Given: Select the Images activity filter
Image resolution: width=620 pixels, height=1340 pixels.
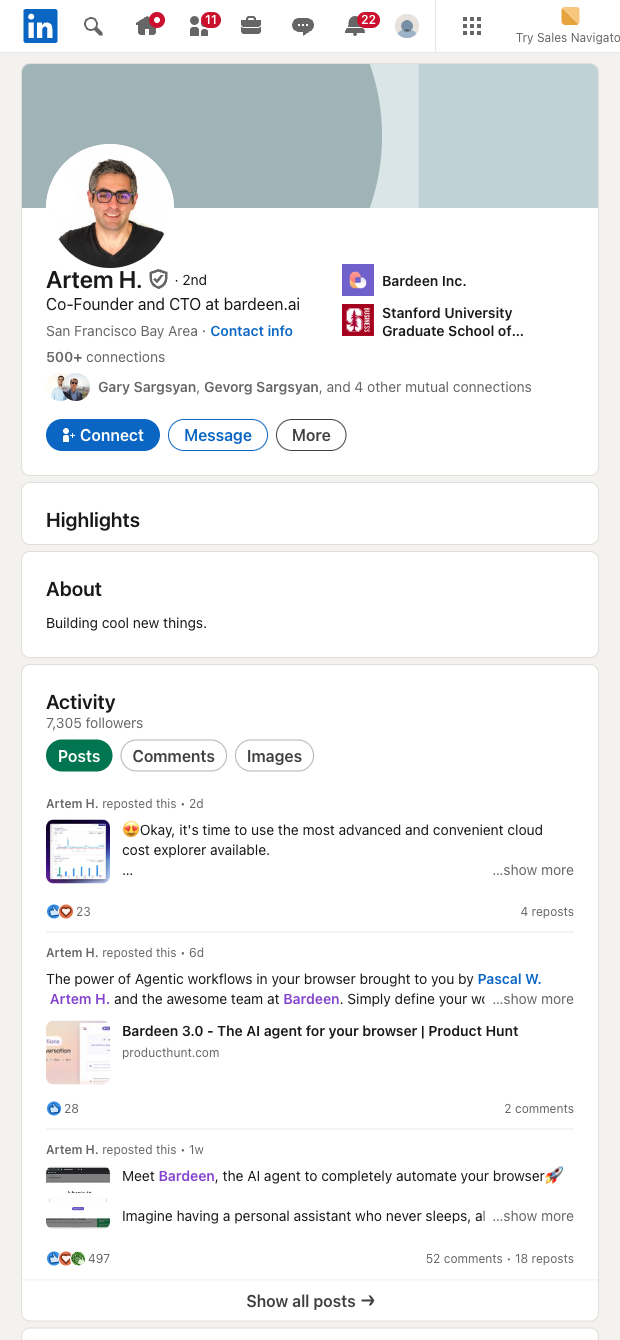Looking at the screenshot, I should [x=274, y=756].
